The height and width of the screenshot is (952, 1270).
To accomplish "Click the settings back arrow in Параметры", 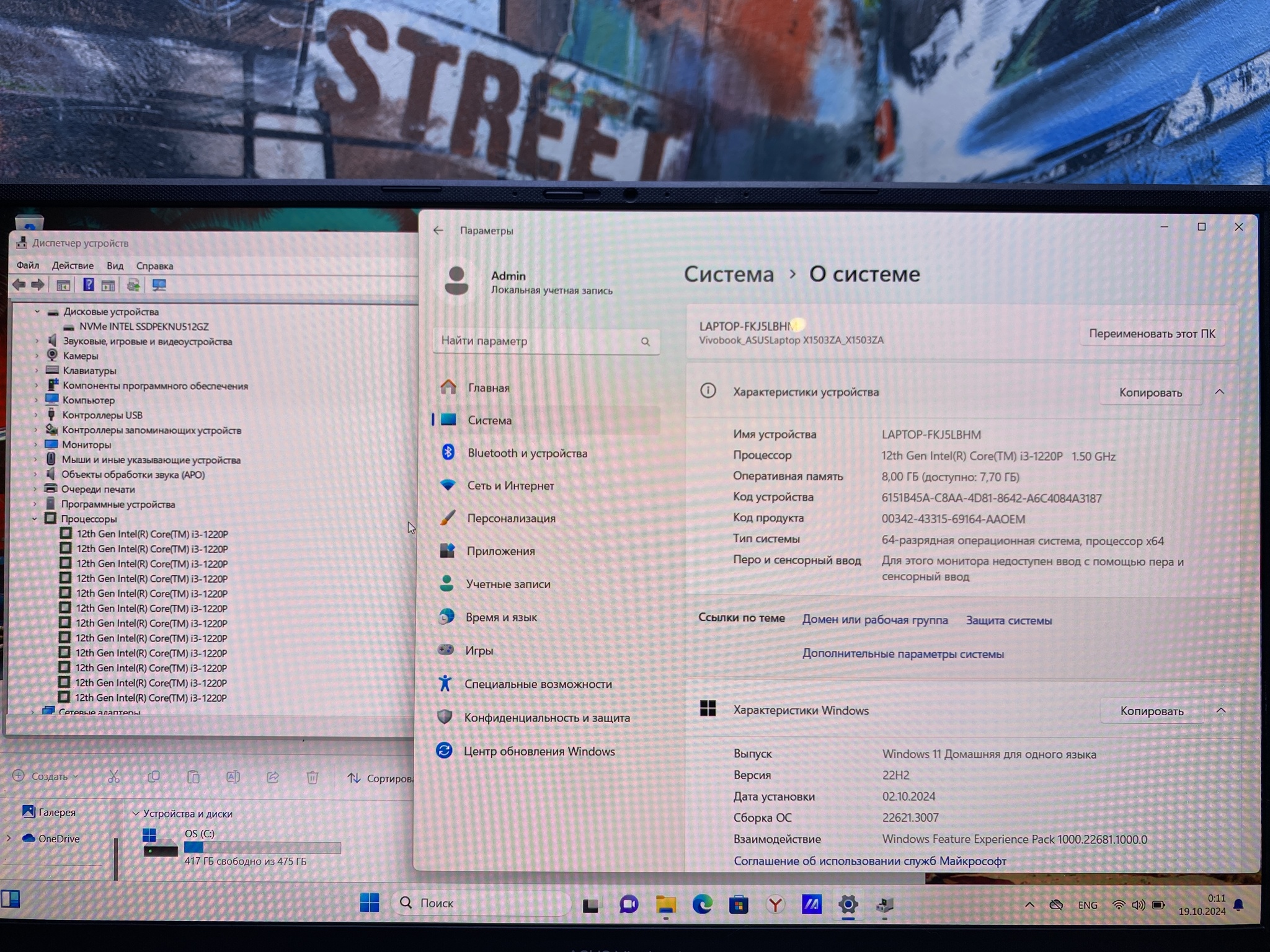I will point(438,231).
